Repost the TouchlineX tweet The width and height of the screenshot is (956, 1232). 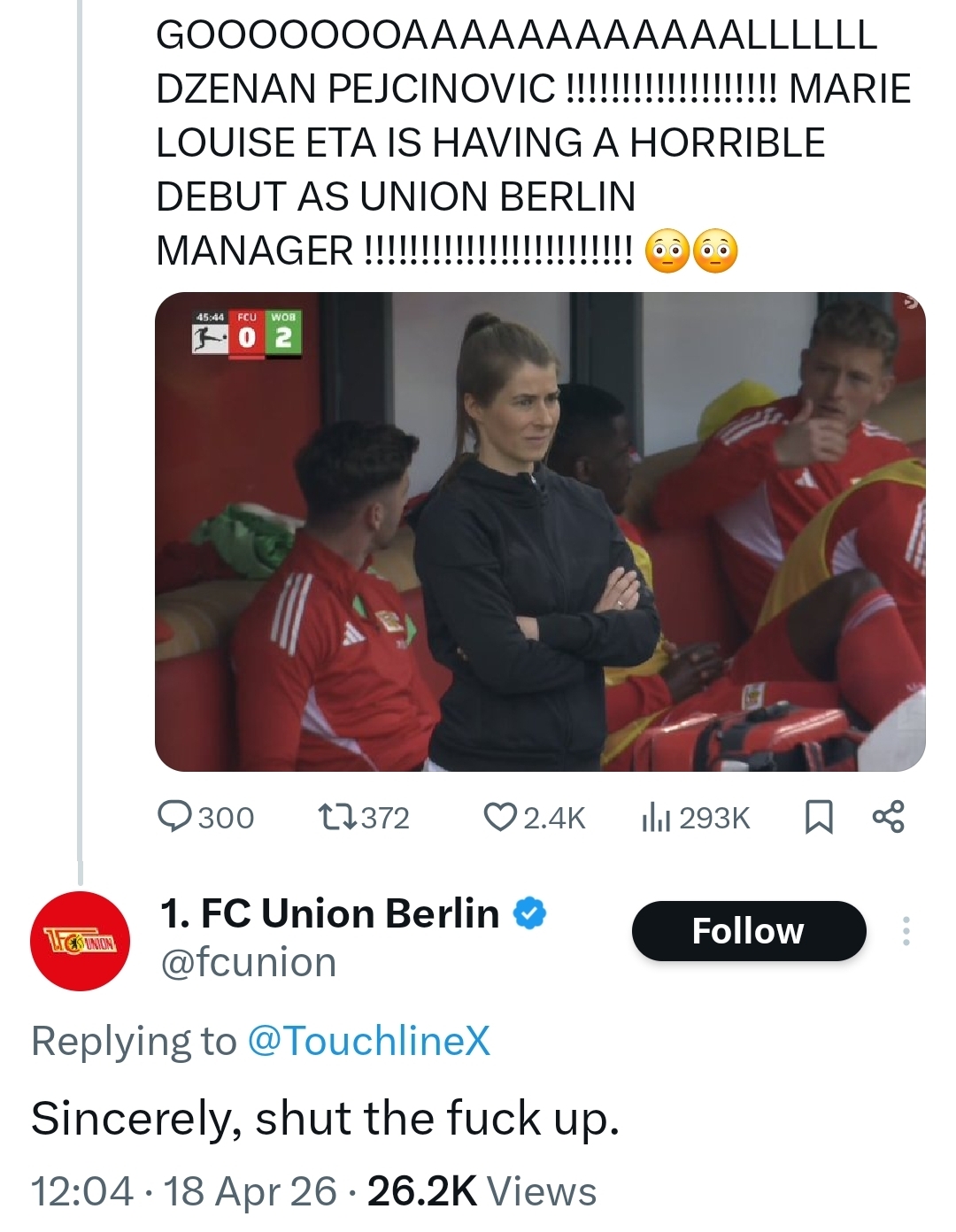336,817
